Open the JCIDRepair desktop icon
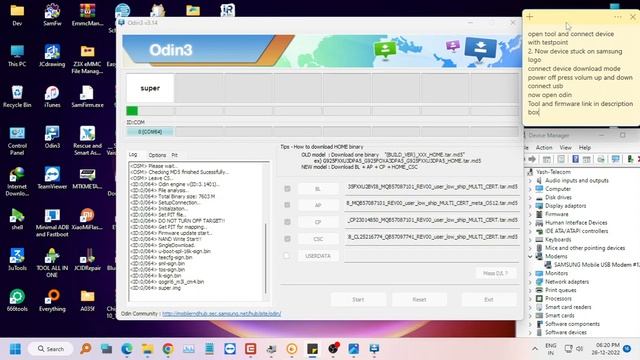Screen dimensions: 640x360 click(x=87, y=259)
